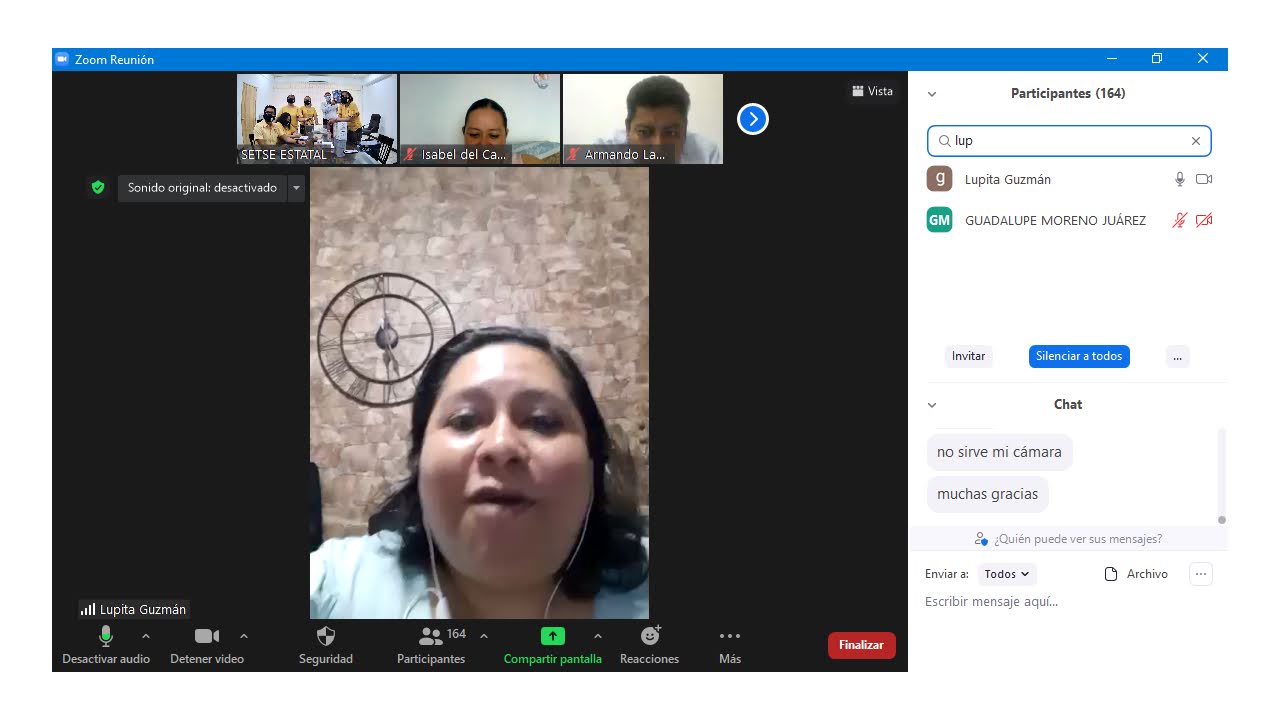1280x720 pixels.
Task: Expand arrow next to Participantes in toolbar
Action: tap(484, 636)
